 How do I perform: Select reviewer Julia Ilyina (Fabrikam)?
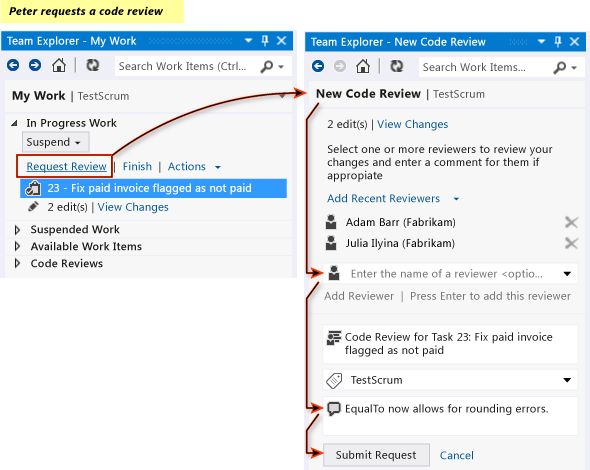pyautogui.click(x=400, y=243)
